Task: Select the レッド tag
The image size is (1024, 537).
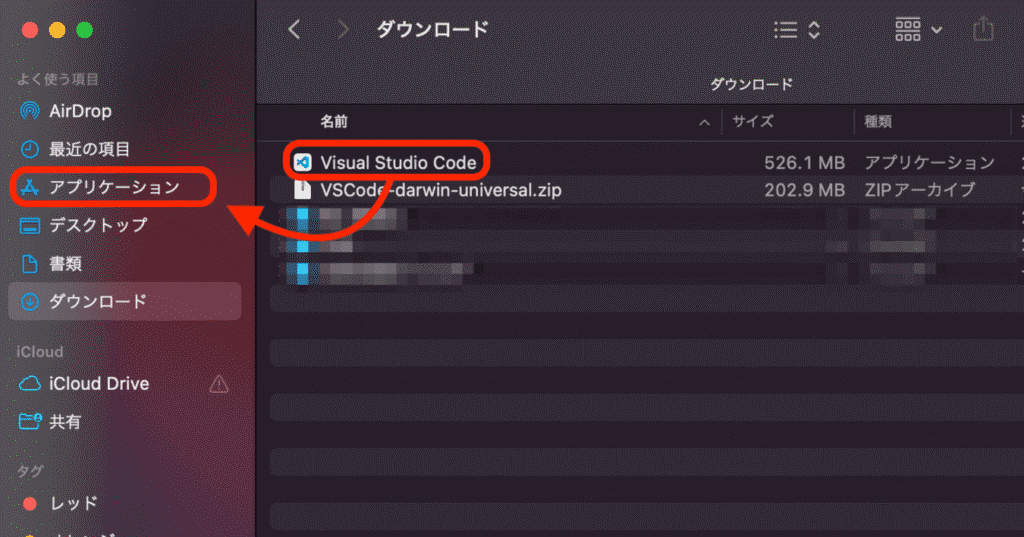Action: tap(60, 503)
